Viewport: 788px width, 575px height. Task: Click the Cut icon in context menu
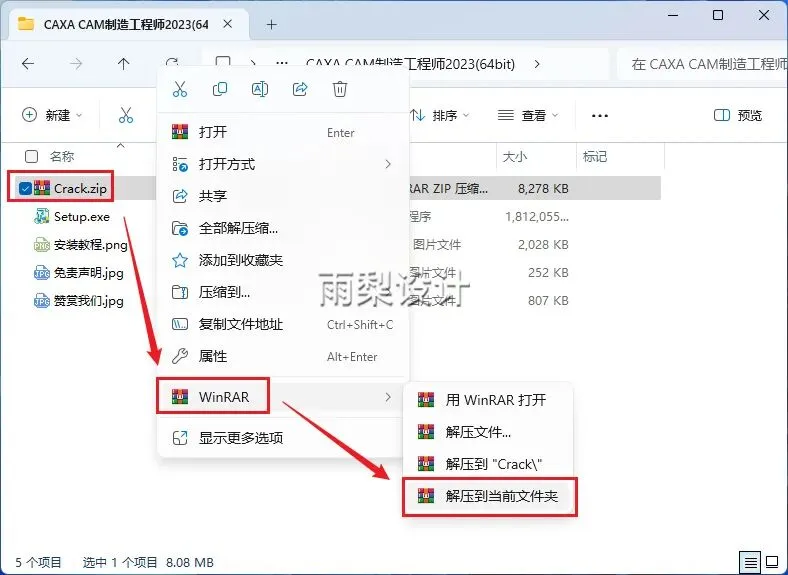tap(179, 89)
